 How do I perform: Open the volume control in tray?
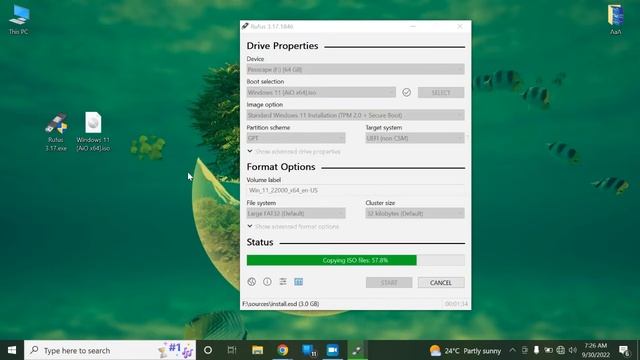(573, 350)
